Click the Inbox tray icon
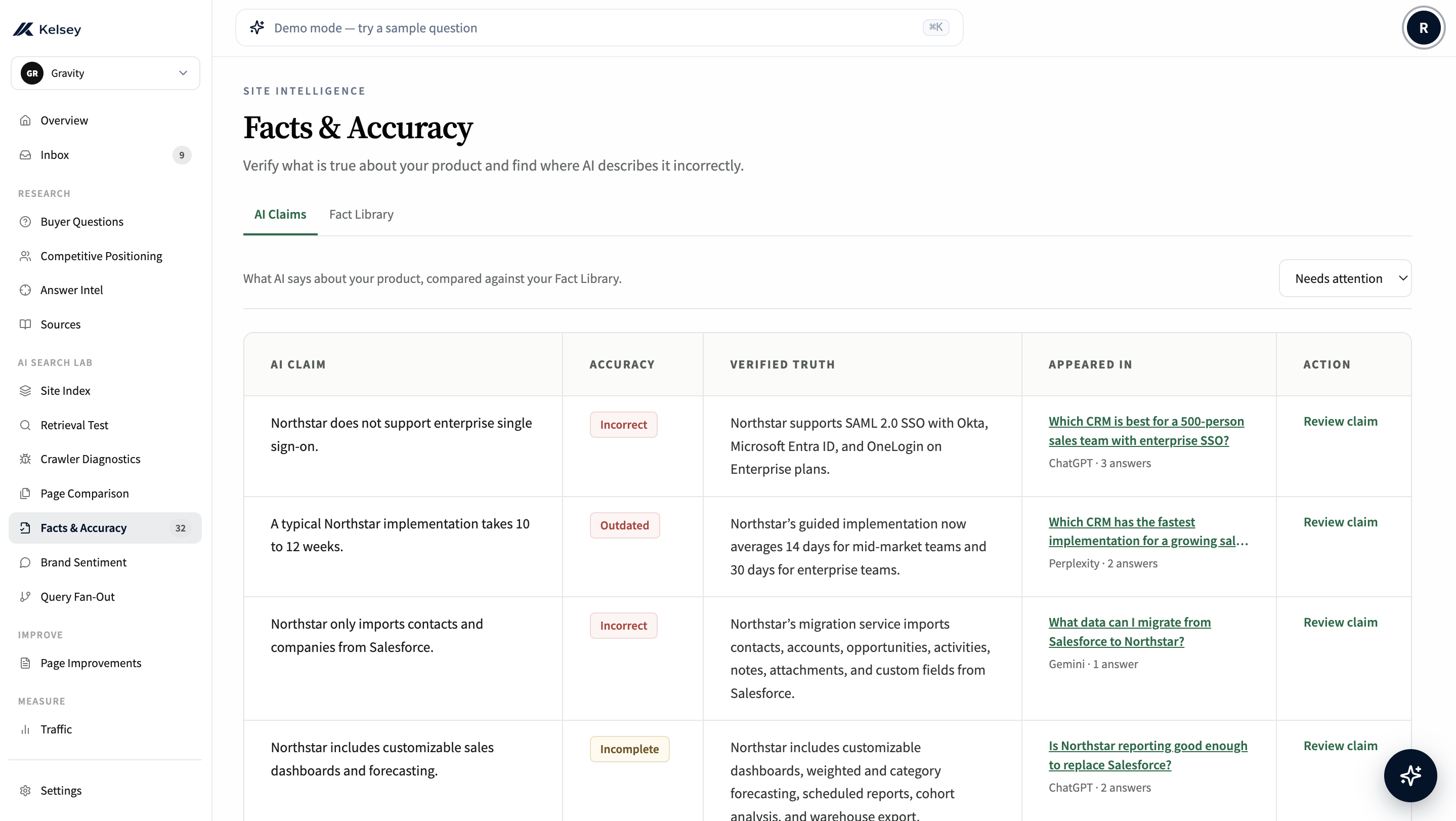 click(25, 155)
